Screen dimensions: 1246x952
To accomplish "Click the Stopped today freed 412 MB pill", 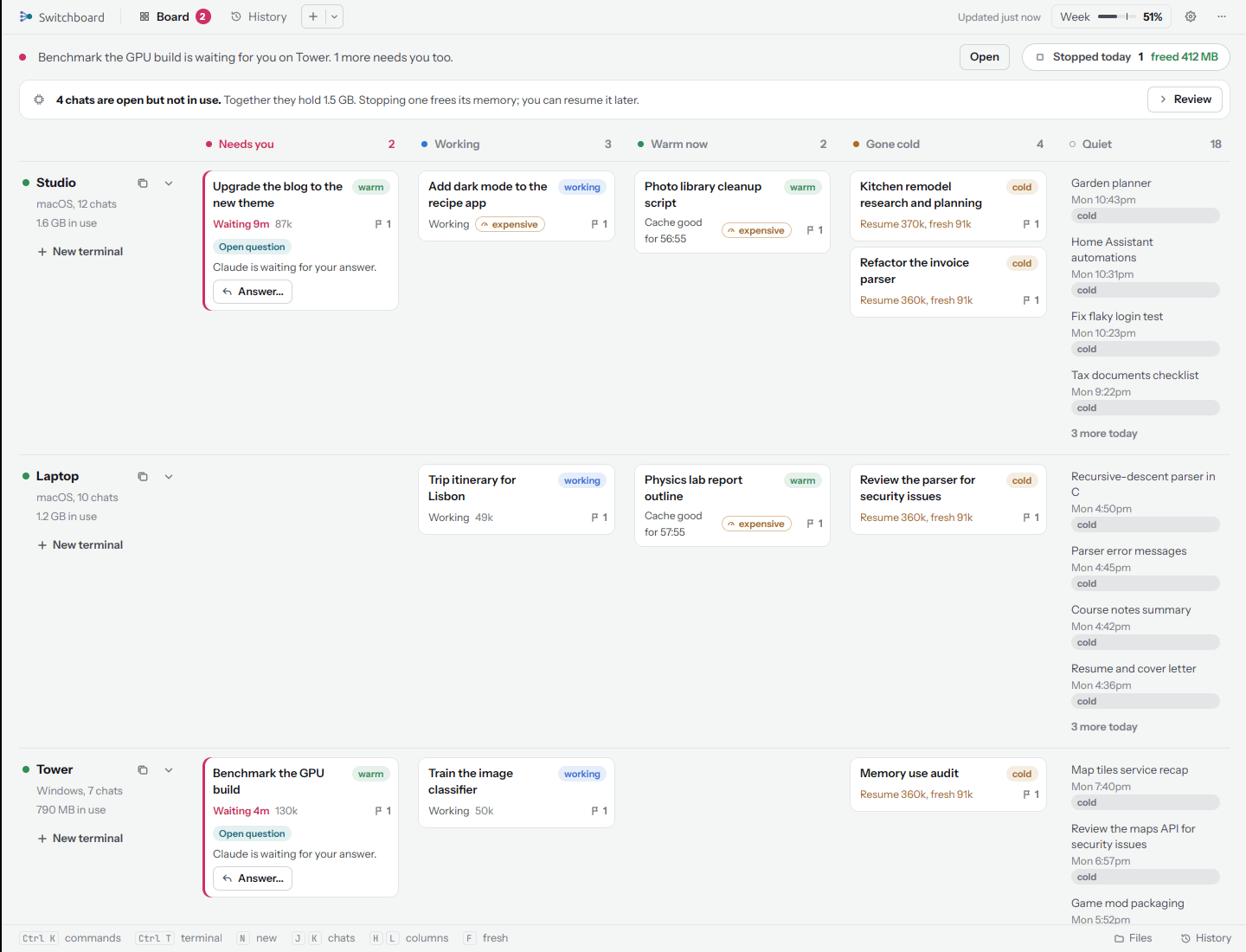I will click(x=1126, y=57).
